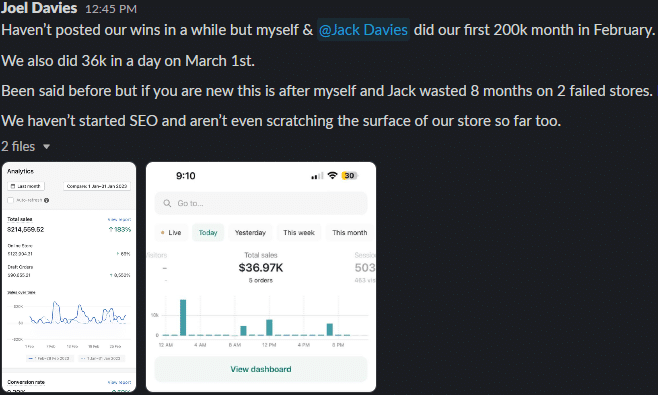Open the Last month date picker

[26, 186]
